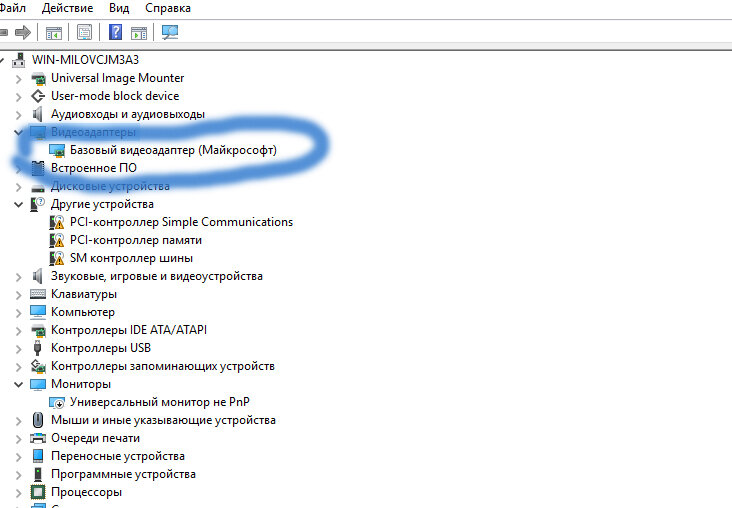Expand the Контроллеры USB category
This screenshot has width=732, height=508.
tap(18, 349)
